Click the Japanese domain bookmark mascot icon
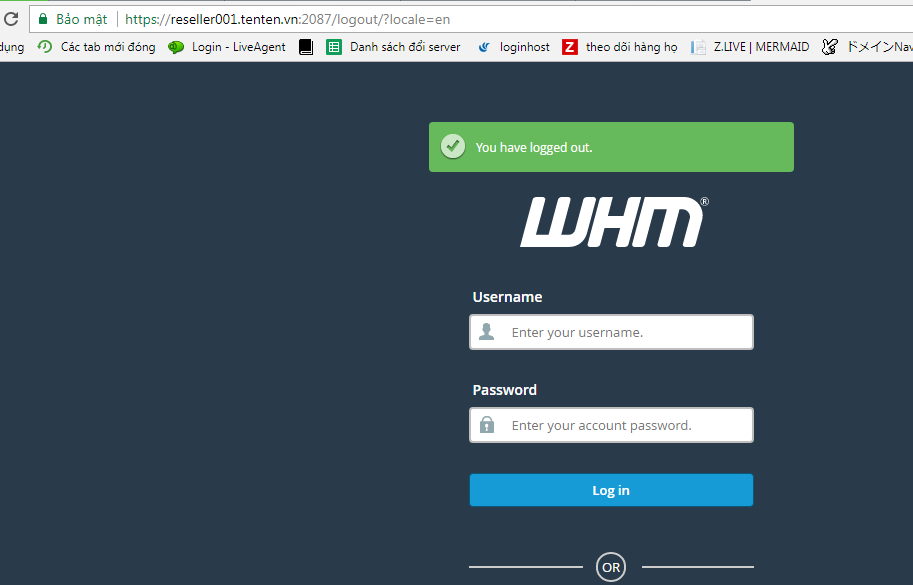Image resolution: width=913 pixels, height=585 pixels. [830, 47]
